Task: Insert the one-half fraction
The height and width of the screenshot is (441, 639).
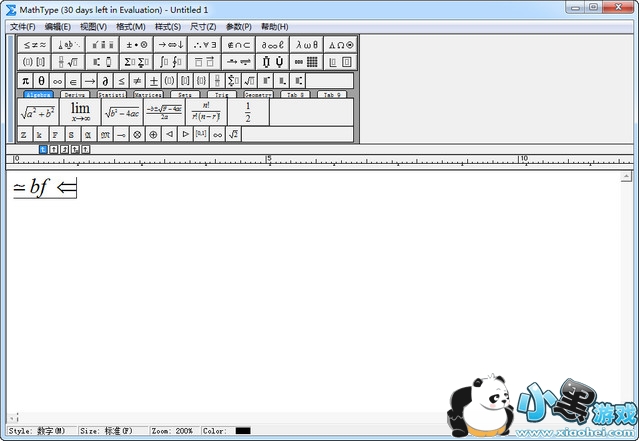Action: [248, 112]
